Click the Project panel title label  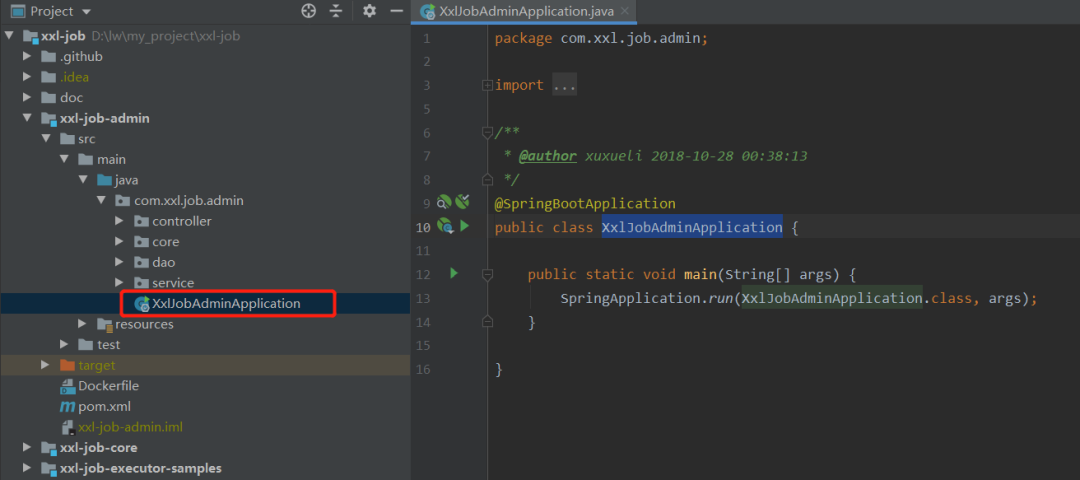coord(52,11)
